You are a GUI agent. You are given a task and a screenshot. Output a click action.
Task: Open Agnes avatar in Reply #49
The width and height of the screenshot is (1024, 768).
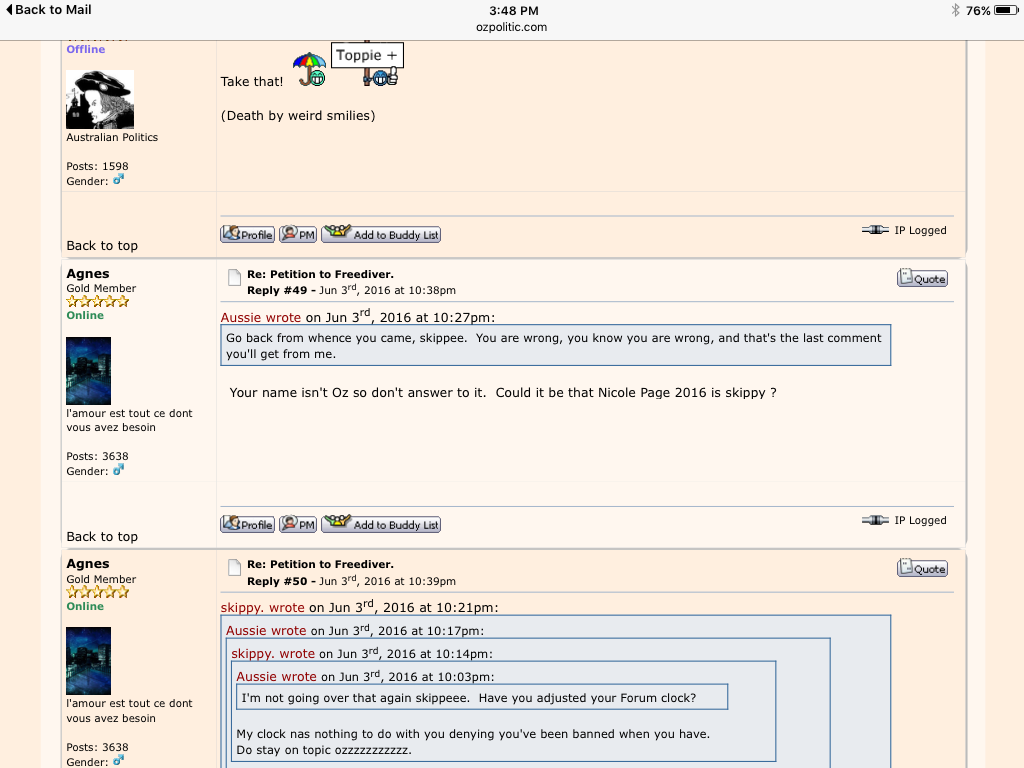coord(88,370)
